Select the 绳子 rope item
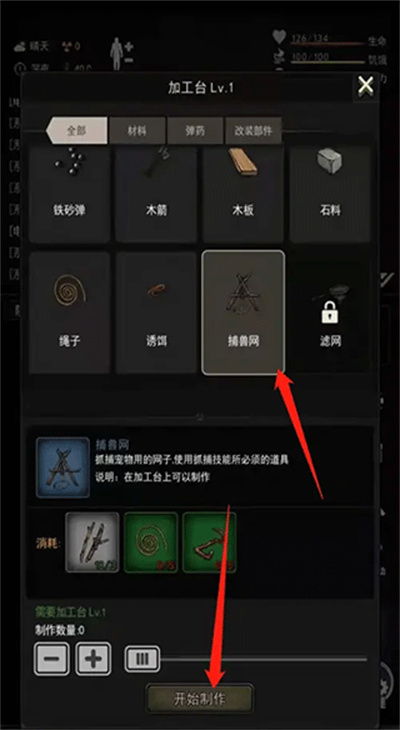Viewport: 400px width, 730px height. [69, 312]
